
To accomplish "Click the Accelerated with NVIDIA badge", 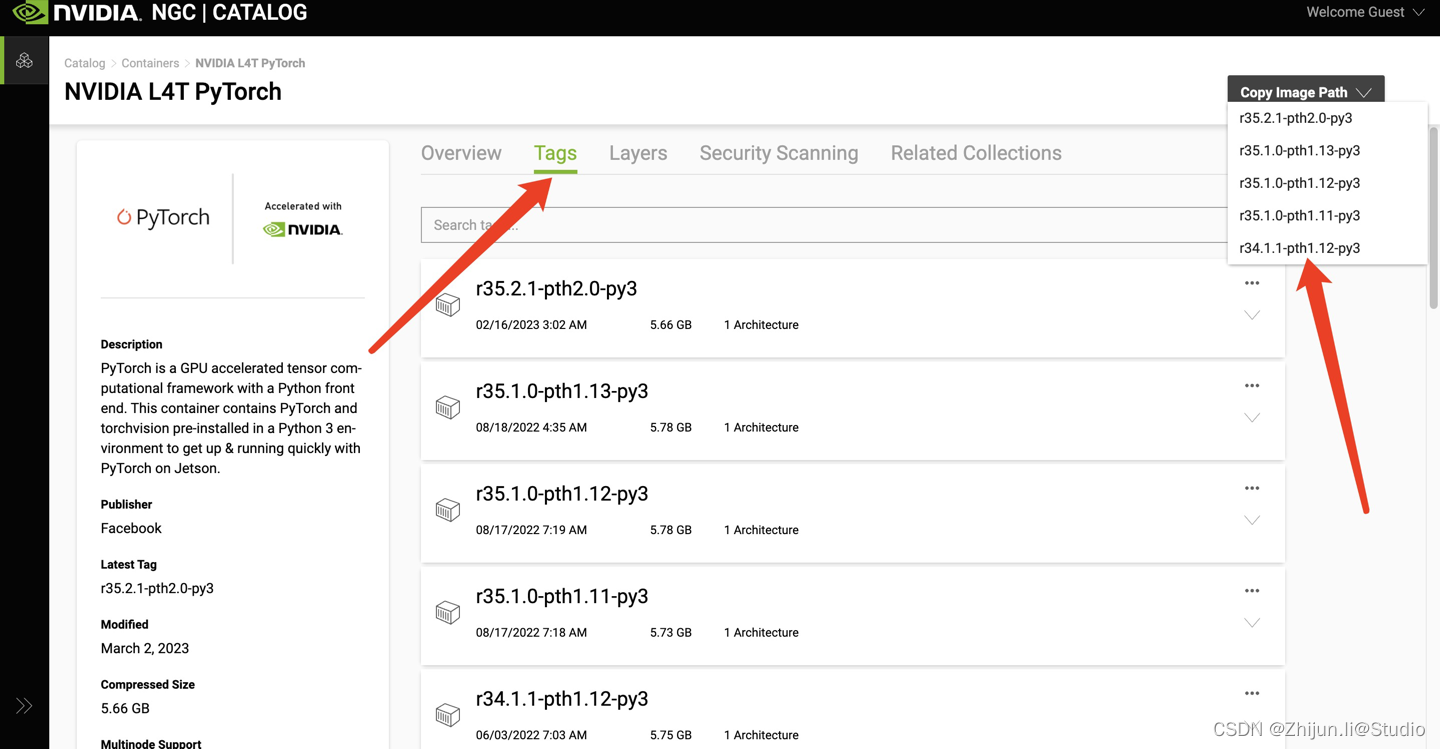I will click(303, 219).
